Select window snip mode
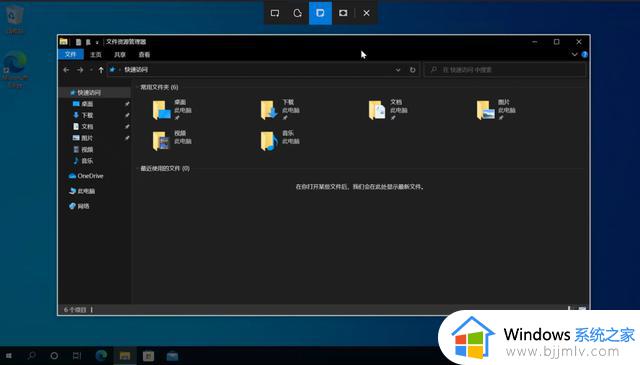640x365 pixels. (x=320, y=13)
